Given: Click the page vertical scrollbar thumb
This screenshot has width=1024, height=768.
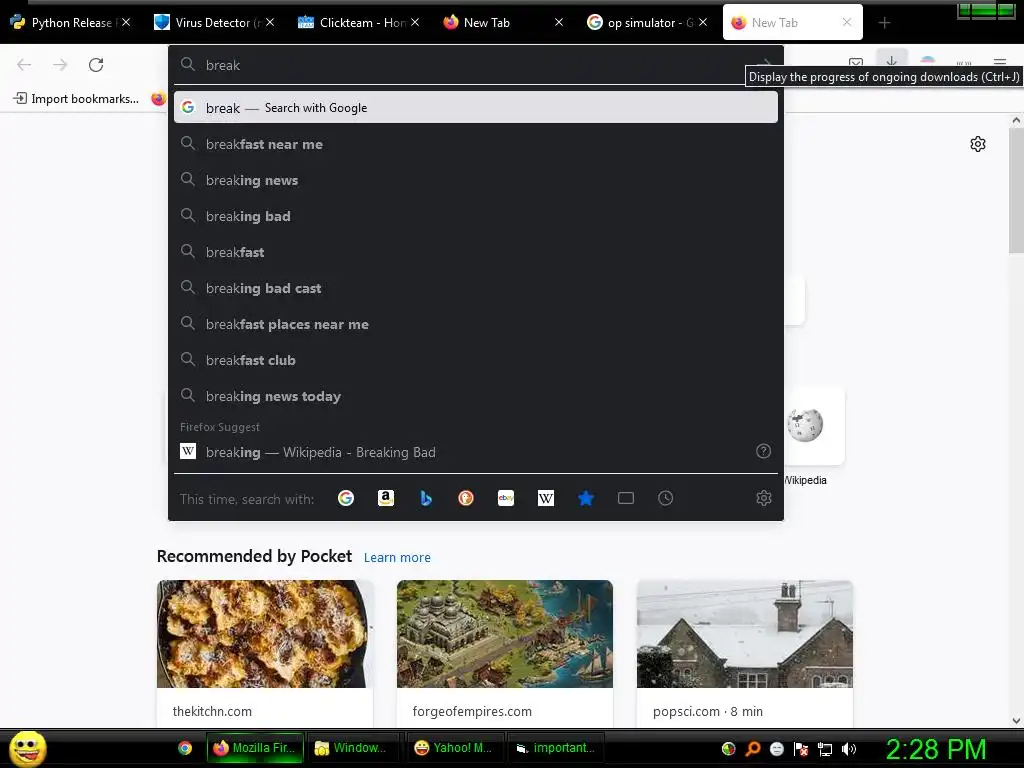Looking at the screenshot, I should (x=1016, y=190).
